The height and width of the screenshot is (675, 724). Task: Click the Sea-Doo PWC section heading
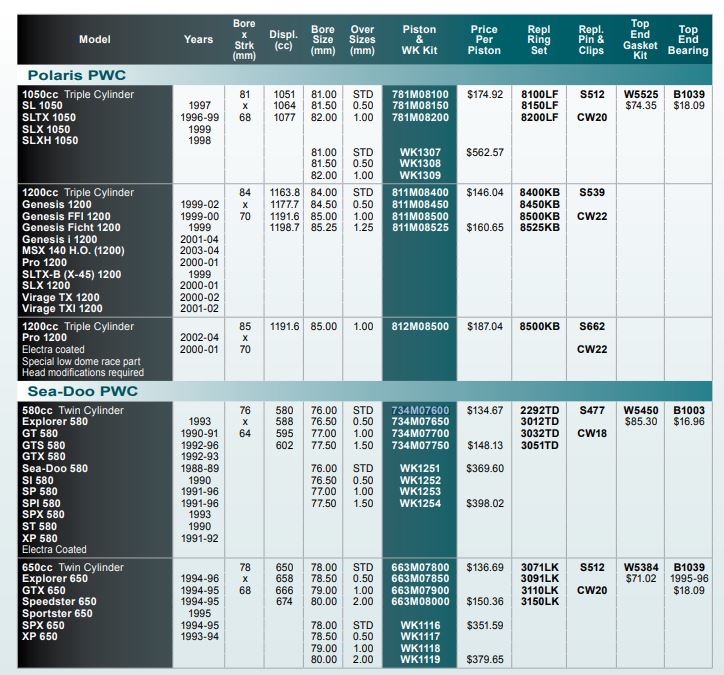pyautogui.click(x=83, y=391)
